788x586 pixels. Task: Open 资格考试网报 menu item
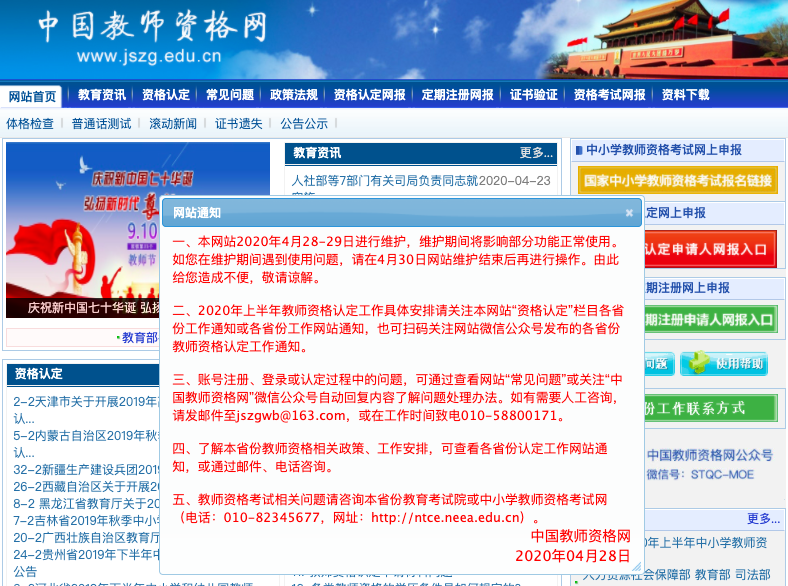(x=610, y=94)
